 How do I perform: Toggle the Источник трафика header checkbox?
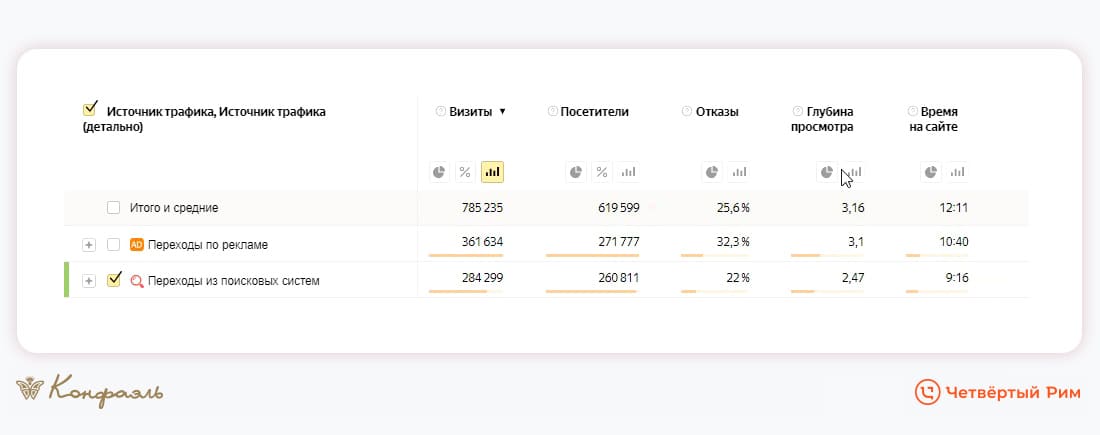point(91,110)
